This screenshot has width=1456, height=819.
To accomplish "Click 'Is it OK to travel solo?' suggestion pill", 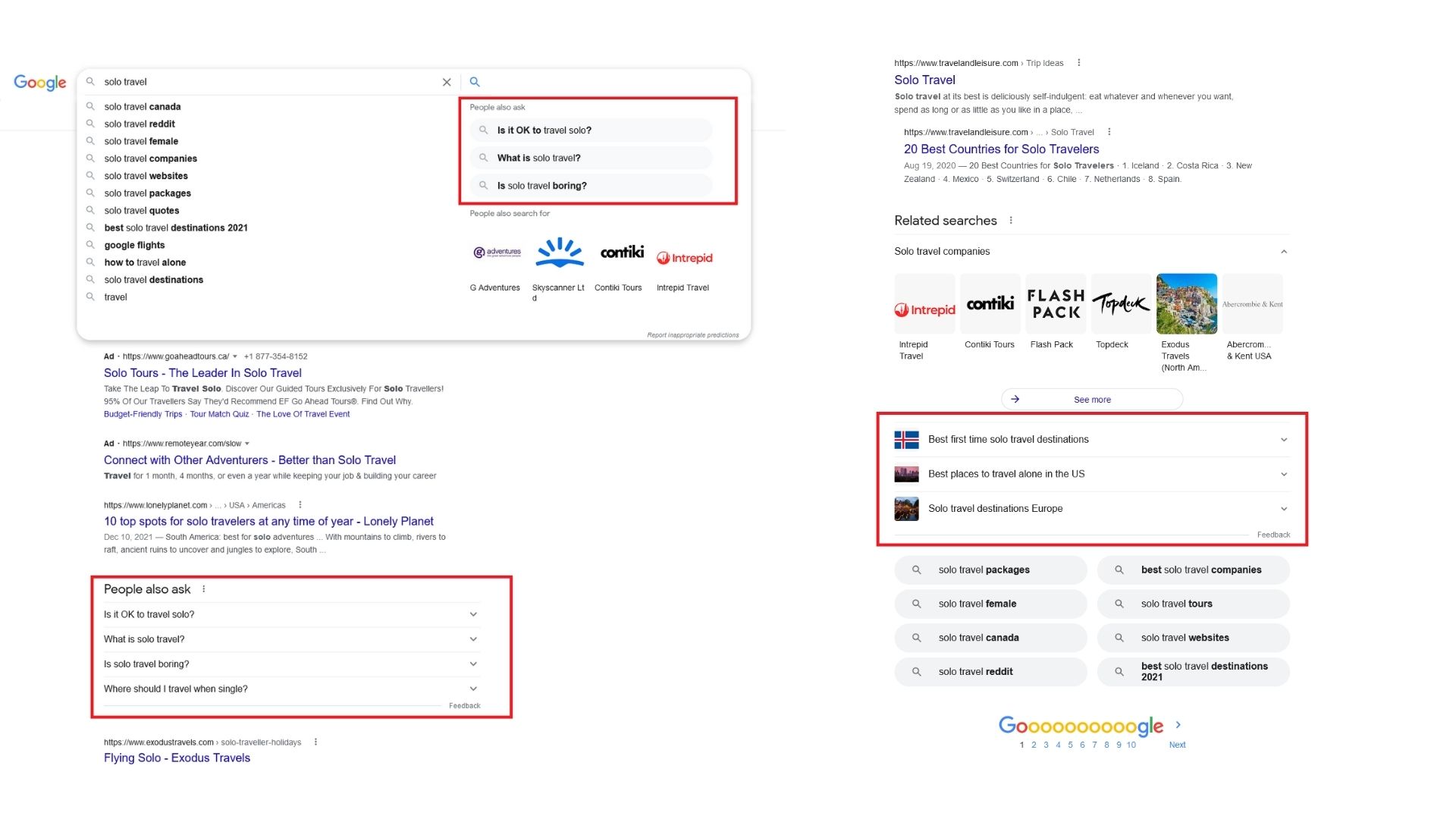I will tap(591, 130).
